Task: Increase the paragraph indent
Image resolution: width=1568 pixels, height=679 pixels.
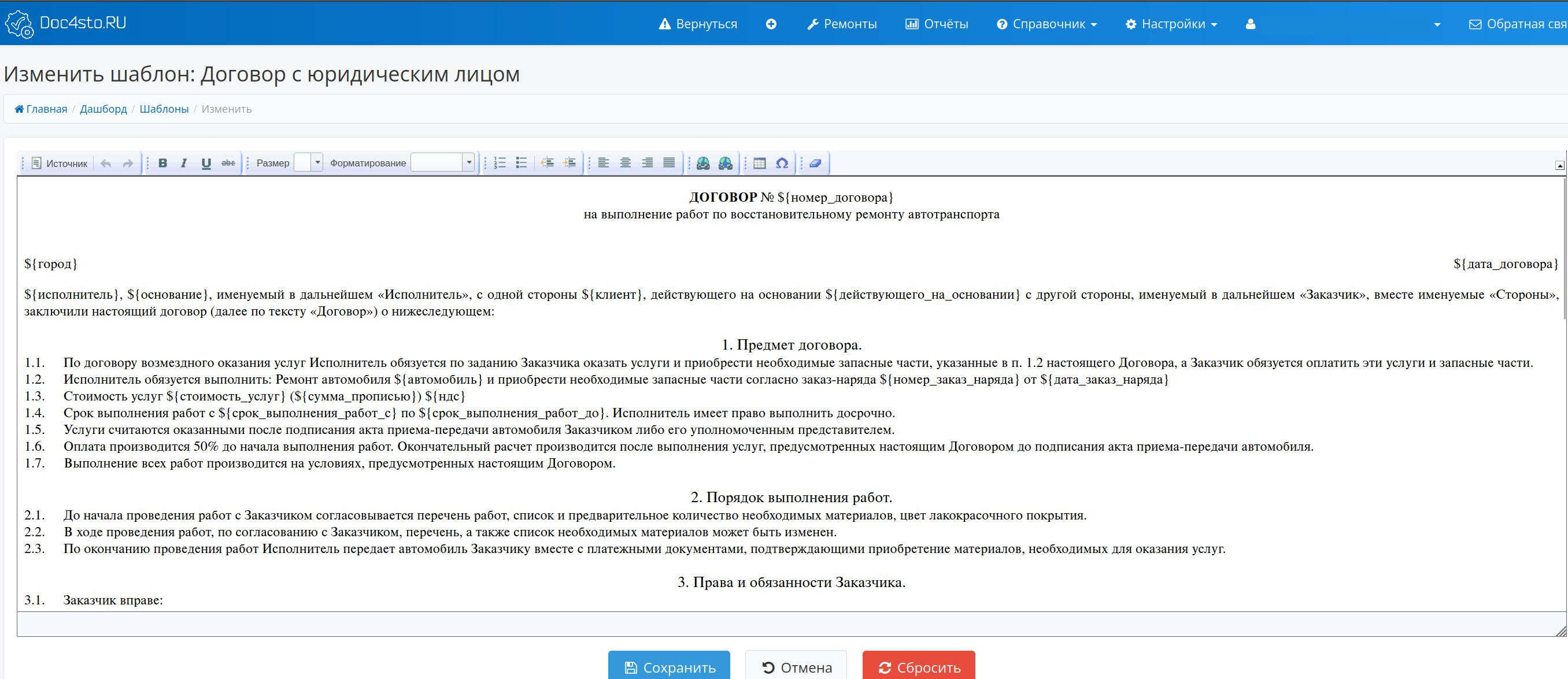Action: [570, 163]
